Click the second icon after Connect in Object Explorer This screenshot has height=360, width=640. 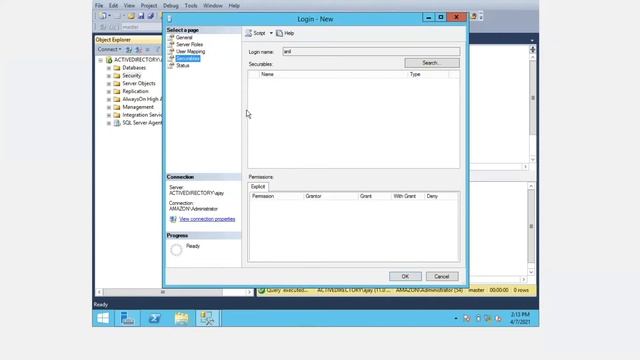pyautogui.click(x=138, y=49)
